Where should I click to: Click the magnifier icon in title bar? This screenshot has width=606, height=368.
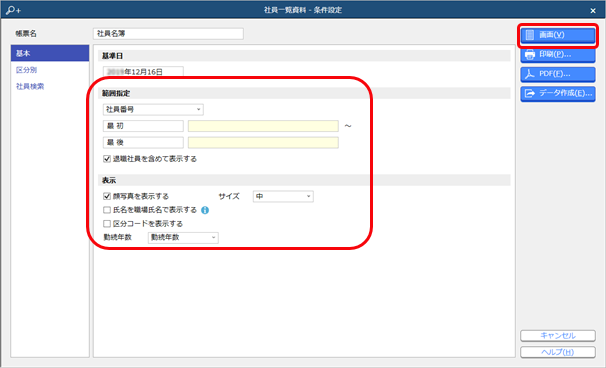(x=13, y=10)
